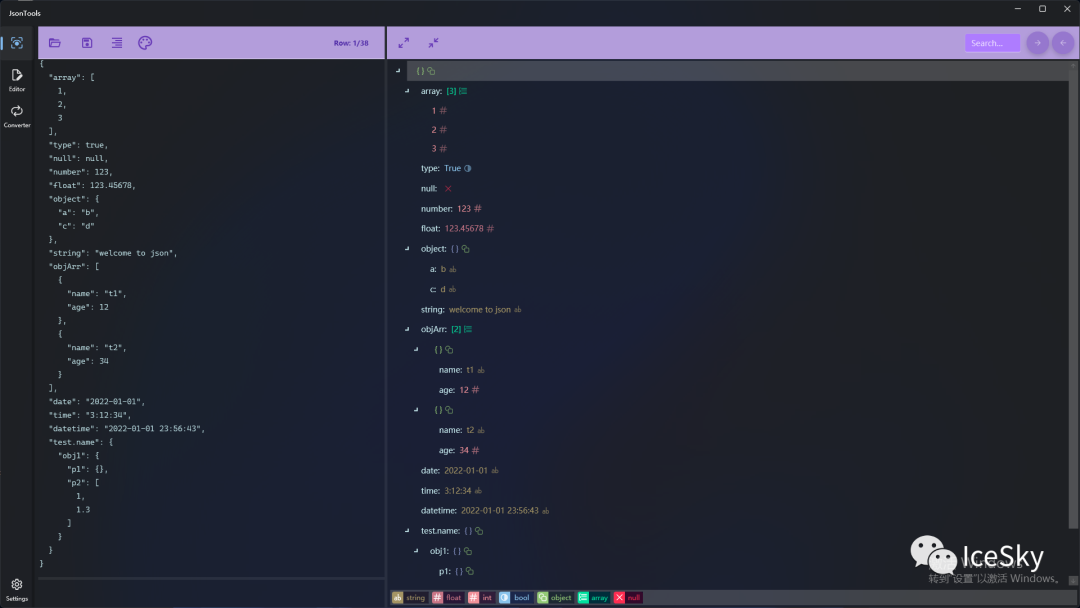The height and width of the screenshot is (608, 1080).
Task: Collapse the root object node
Action: pyautogui.click(x=398, y=71)
